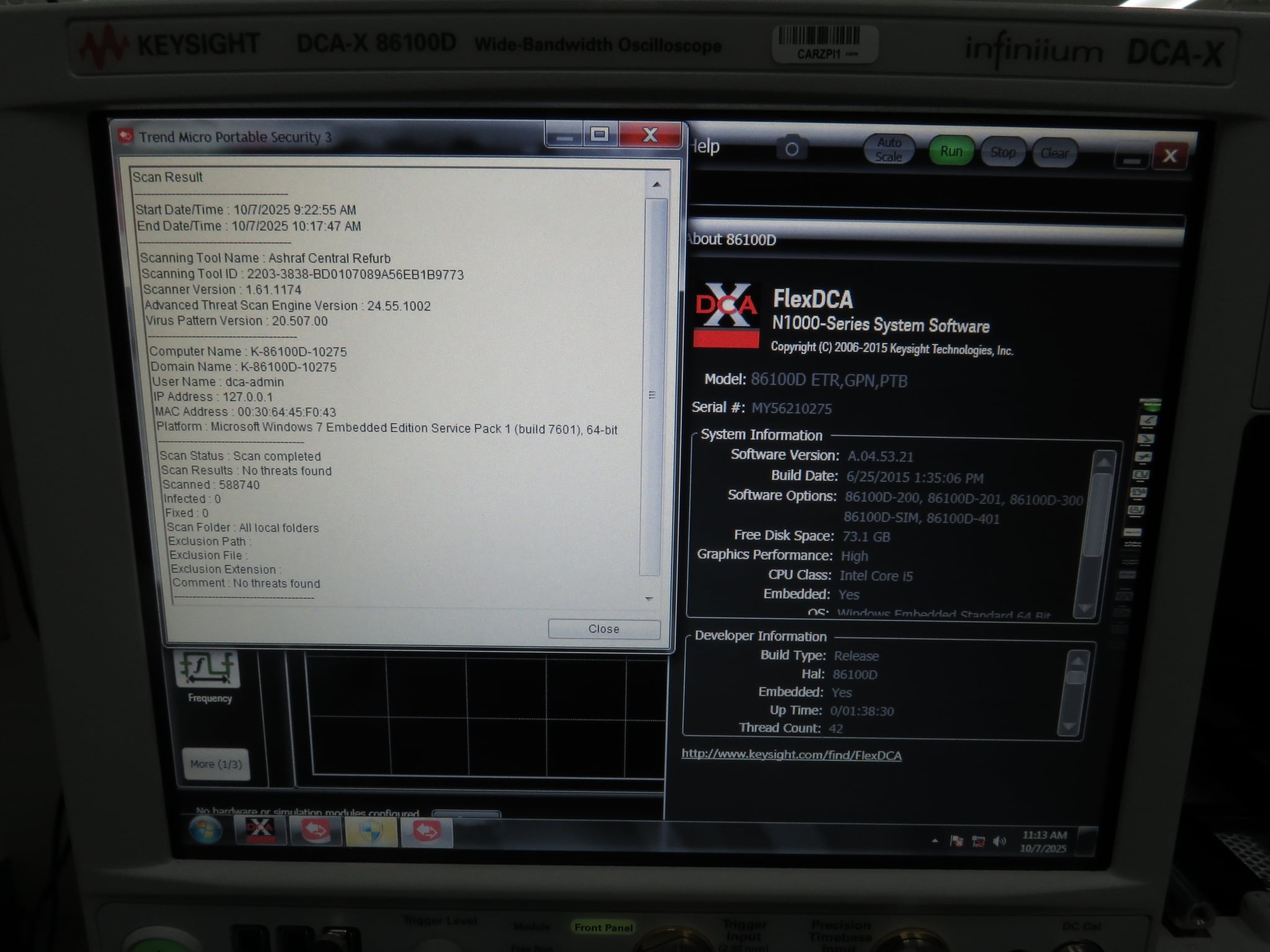Click the network tray icon
This screenshot has height=952, width=1270.
pos(978,841)
